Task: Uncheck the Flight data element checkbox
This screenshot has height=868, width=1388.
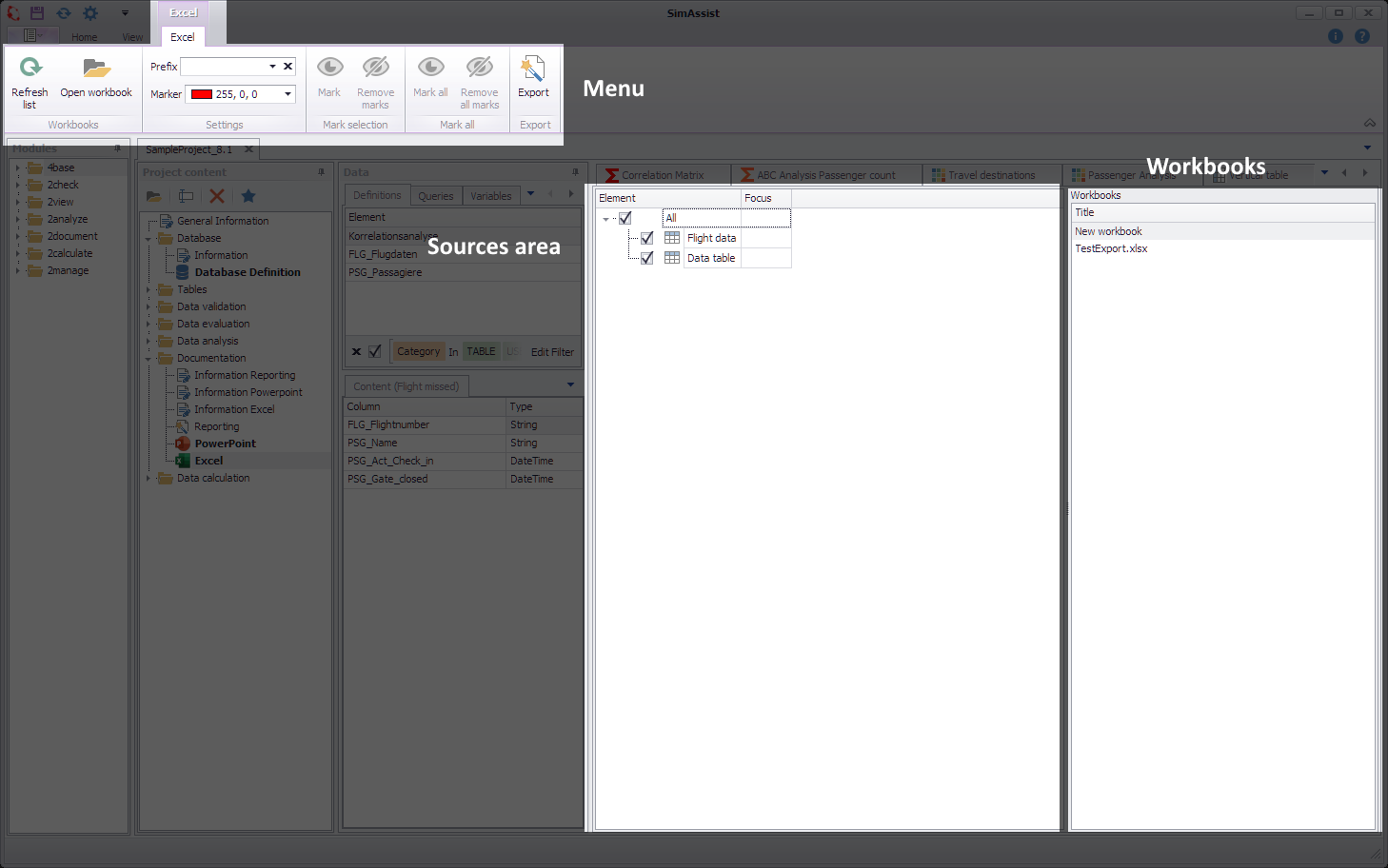Action: 647,237
